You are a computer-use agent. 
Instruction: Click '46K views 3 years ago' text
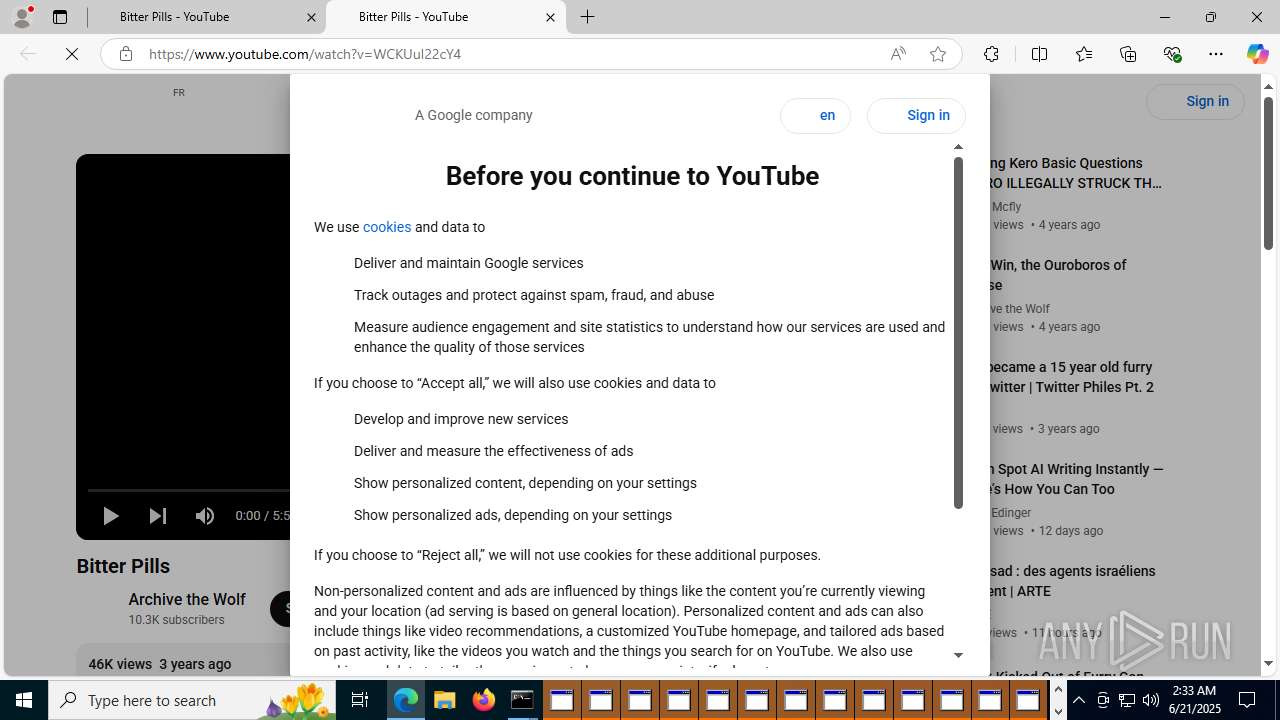[x=160, y=664]
